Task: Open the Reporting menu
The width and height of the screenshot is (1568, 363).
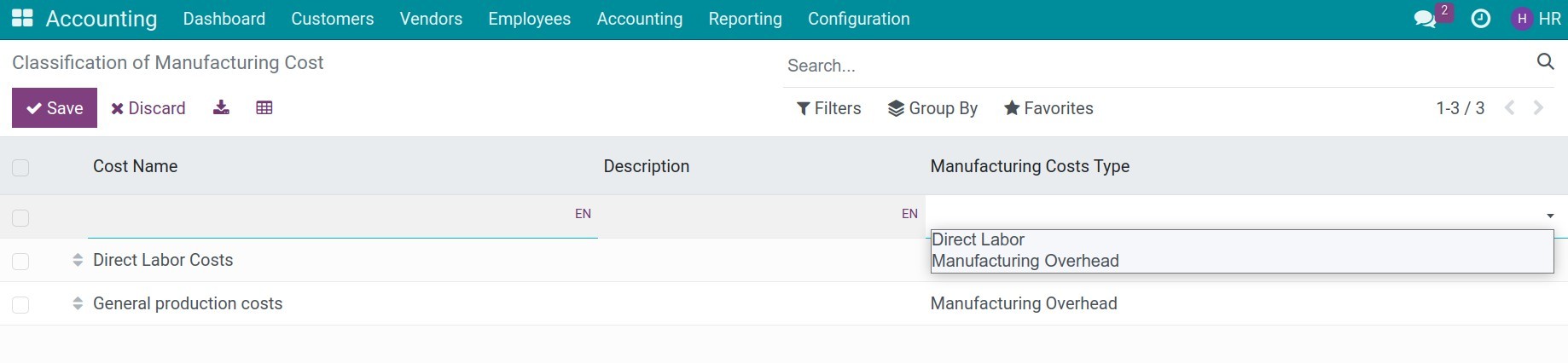Action: (746, 19)
